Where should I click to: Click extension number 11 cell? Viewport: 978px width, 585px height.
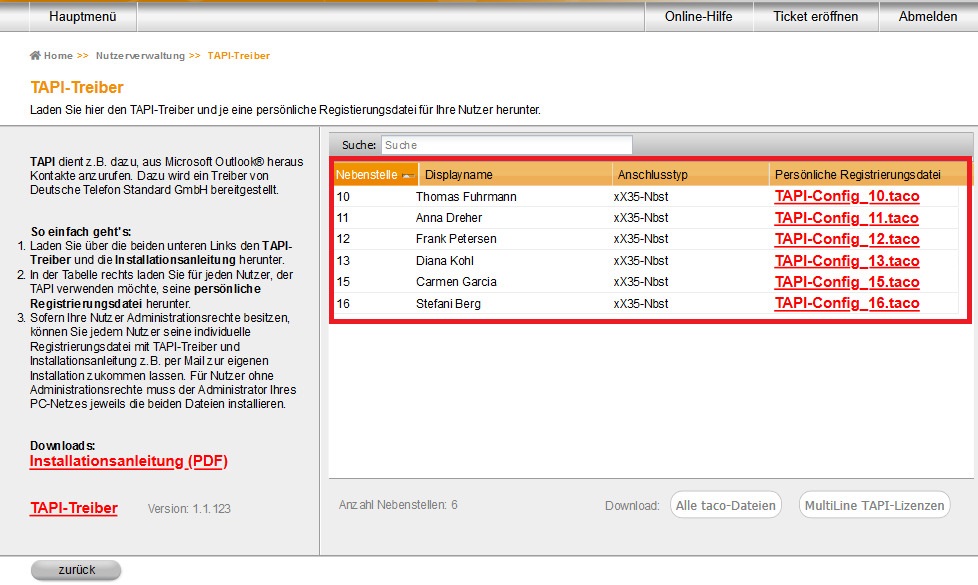click(x=342, y=218)
